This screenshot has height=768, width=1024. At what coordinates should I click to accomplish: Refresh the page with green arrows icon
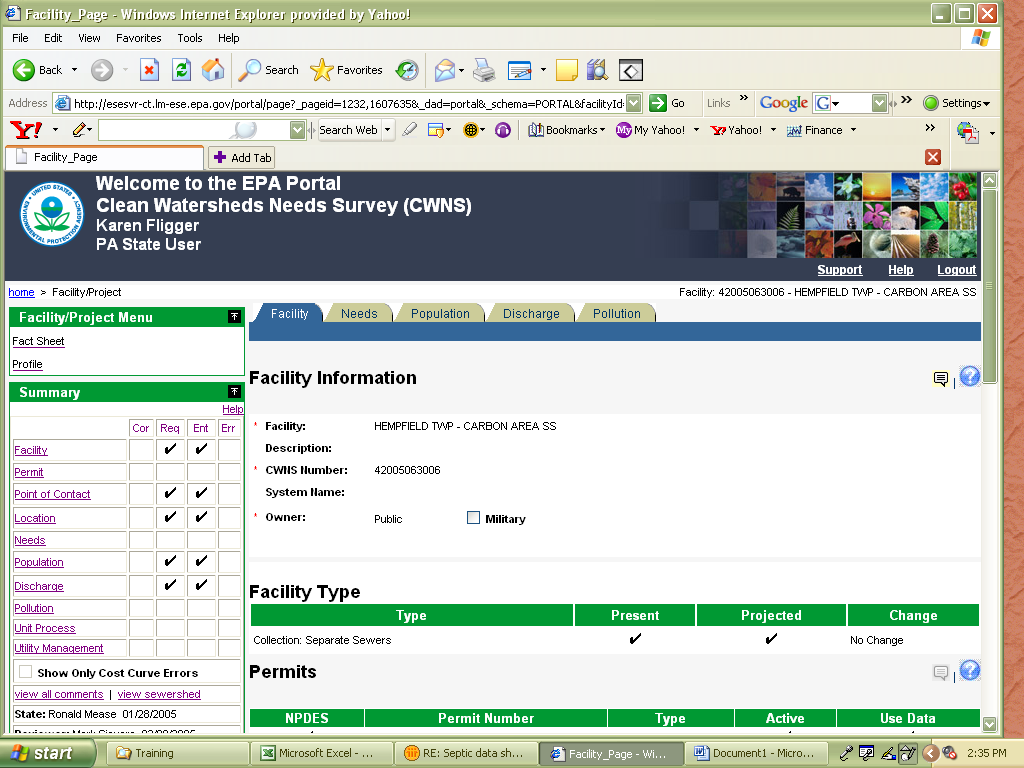click(x=181, y=69)
